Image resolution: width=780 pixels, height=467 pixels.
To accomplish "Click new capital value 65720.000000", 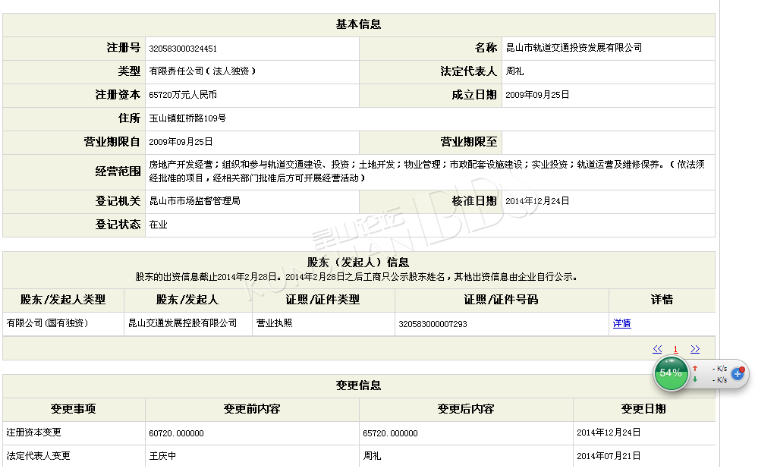I will coord(390,433).
